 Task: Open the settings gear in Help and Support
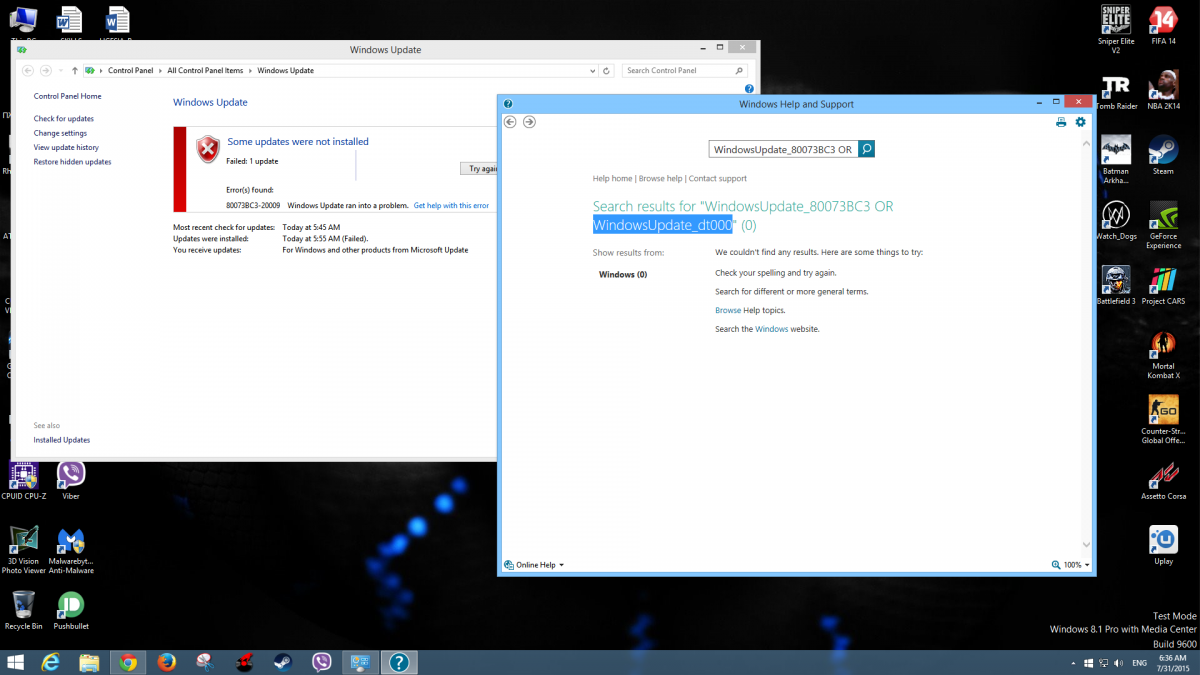click(1080, 122)
